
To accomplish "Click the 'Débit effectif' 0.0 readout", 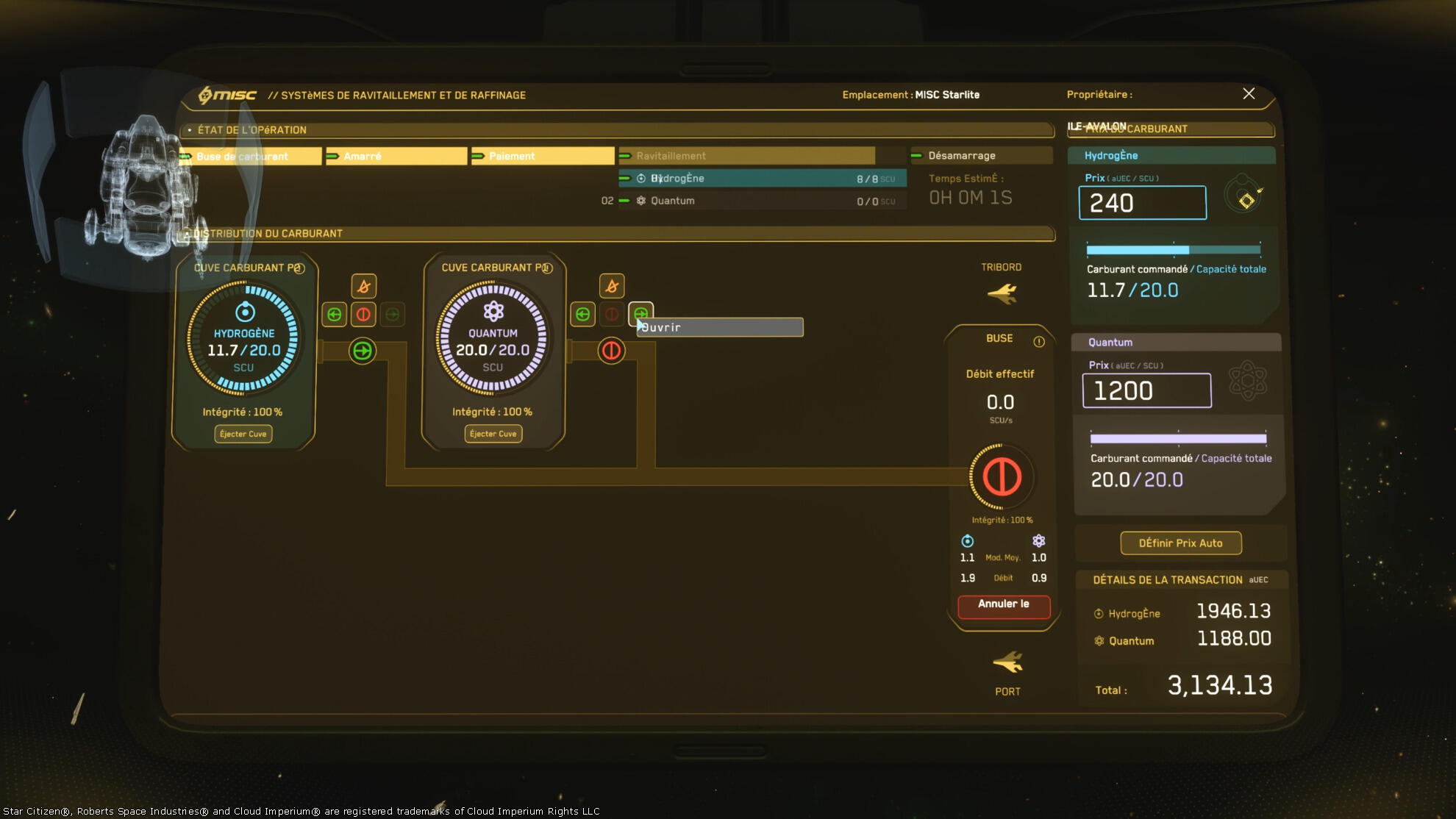I will tap(1000, 402).
